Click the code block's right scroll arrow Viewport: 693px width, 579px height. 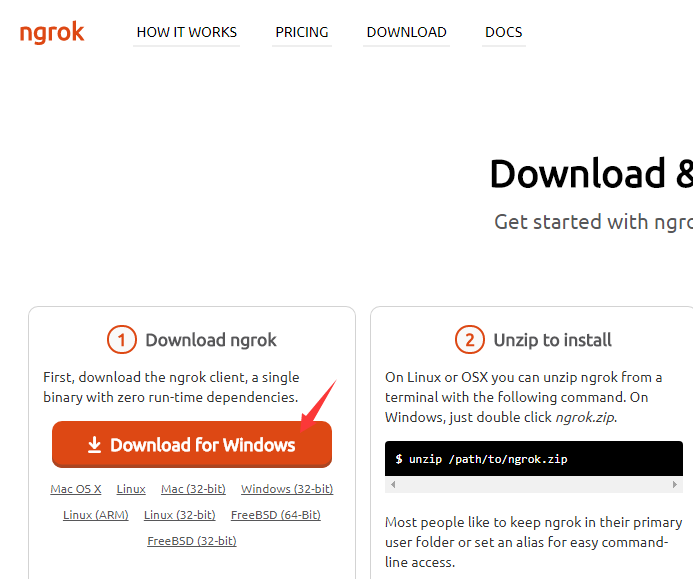(x=674, y=484)
